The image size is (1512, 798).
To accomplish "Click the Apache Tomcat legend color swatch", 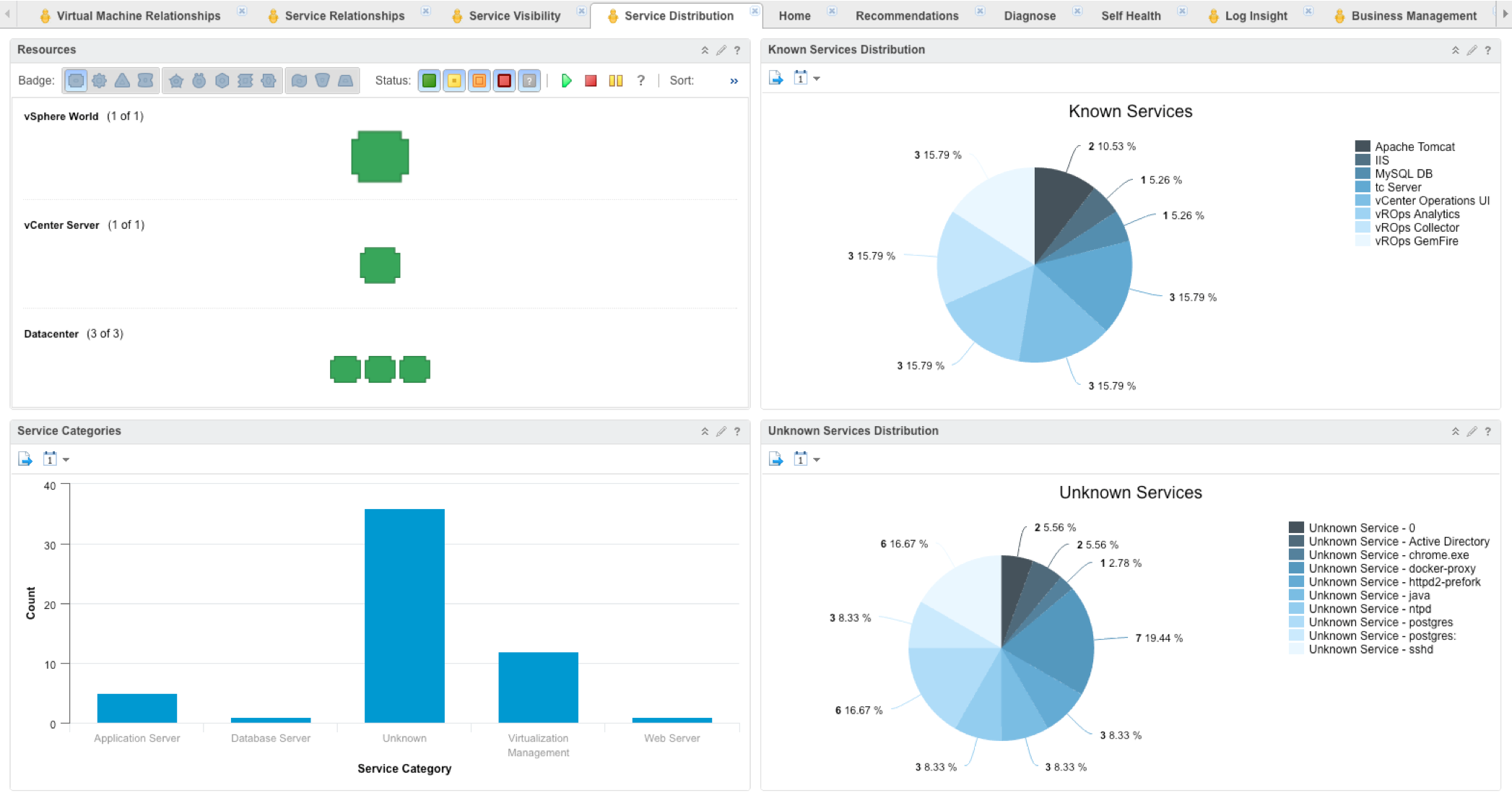I will tap(1363, 147).
